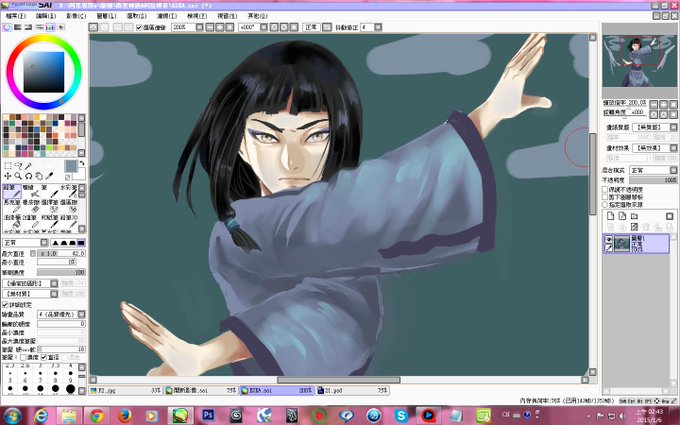Image resolution: width=680 pixels, height=425 pixels.
Task: Adjust the brush maximum size (最大直徑) slider
Action: tap(61, 253)
